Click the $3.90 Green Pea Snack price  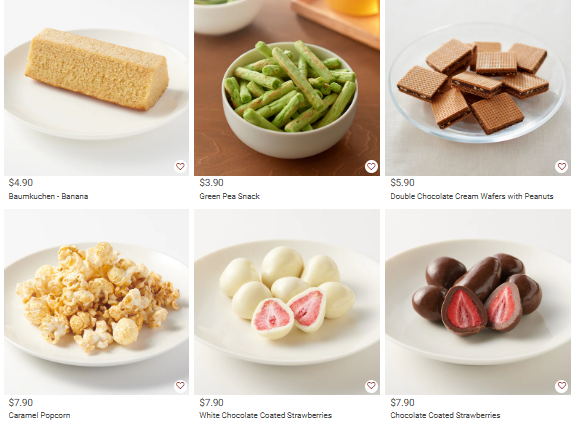[x=211, y=183]
